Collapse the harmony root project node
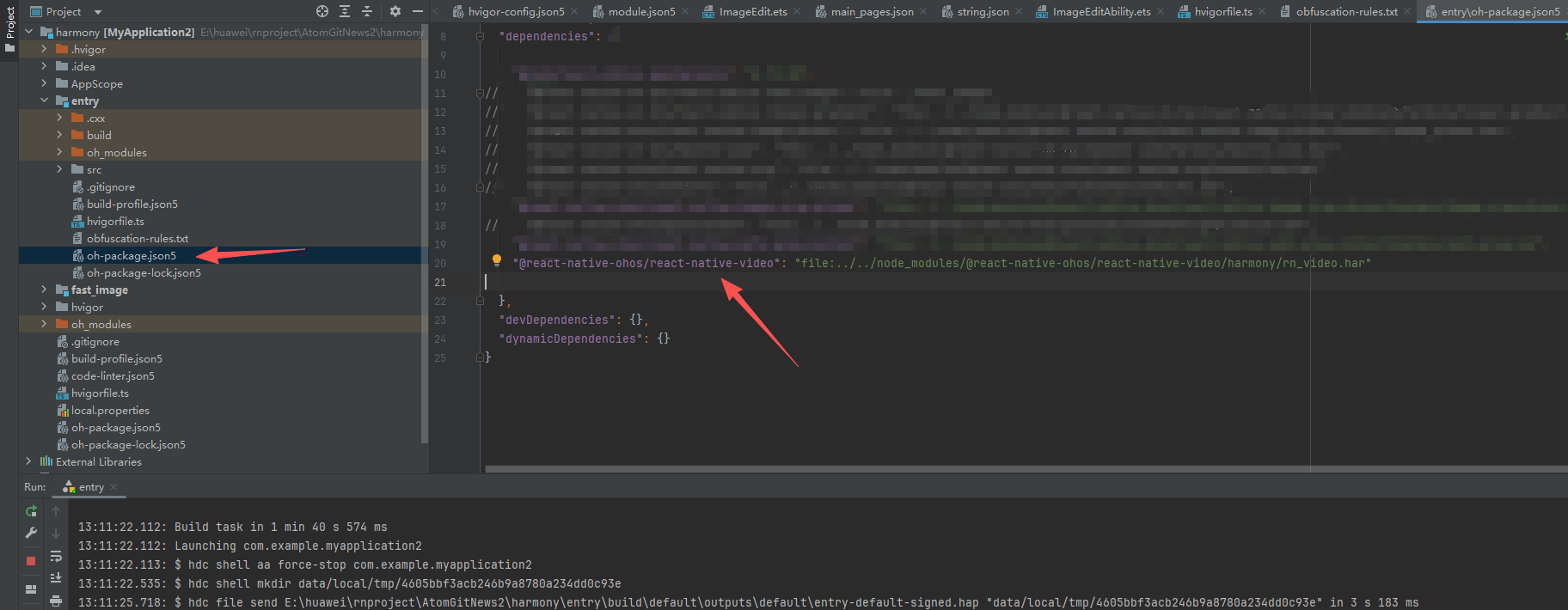This screenshot has width=1568, height=610. pyautogui.click(x=29, y=32)
